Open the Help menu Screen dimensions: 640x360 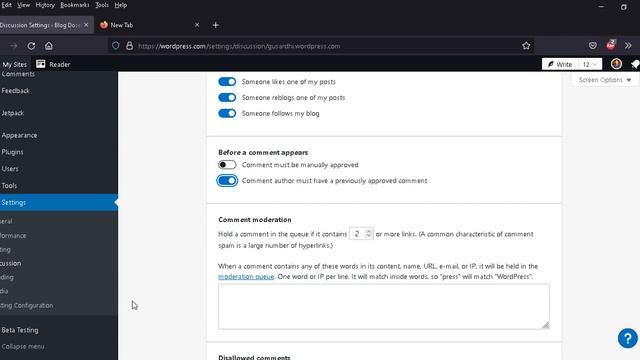click(120, 5)
